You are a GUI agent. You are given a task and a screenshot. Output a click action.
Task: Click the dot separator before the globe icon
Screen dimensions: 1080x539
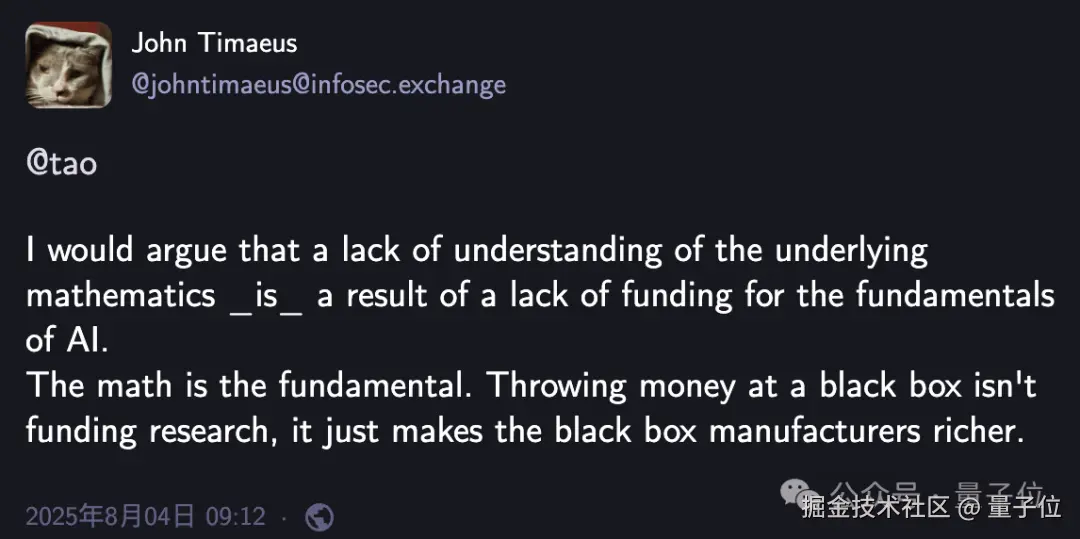[284, 517]
